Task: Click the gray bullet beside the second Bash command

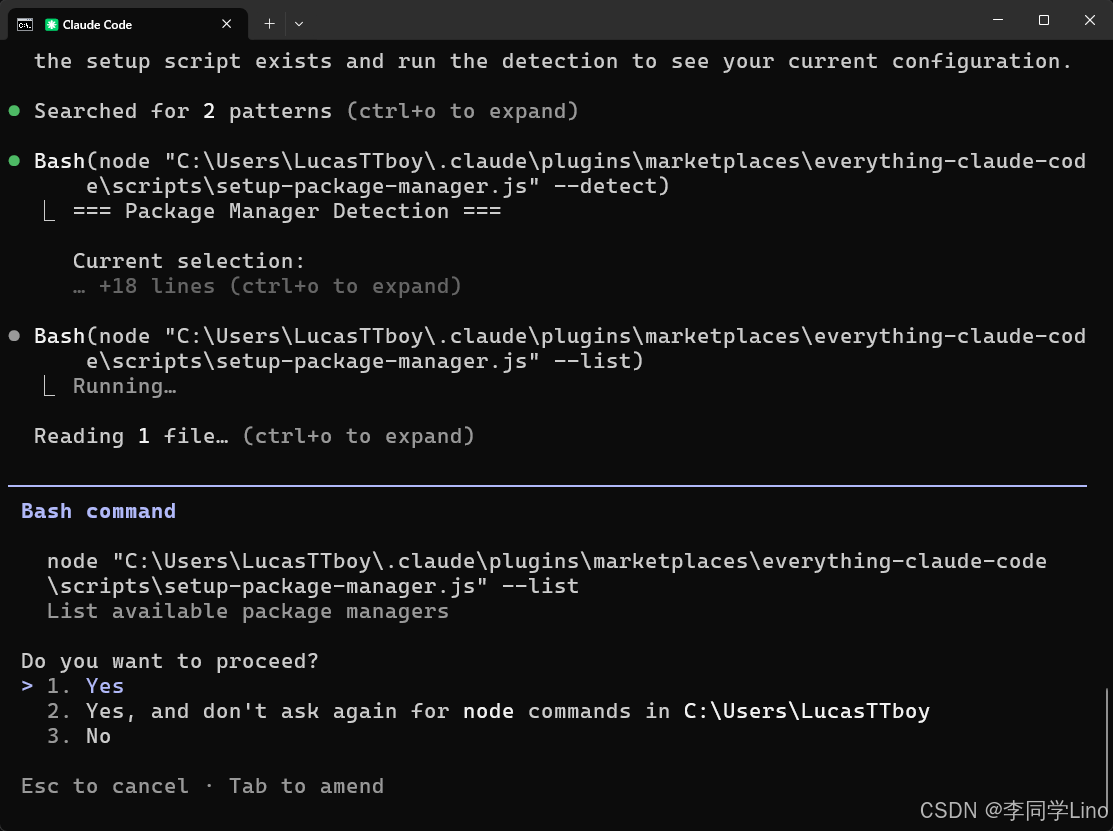Action: point(14,336)
